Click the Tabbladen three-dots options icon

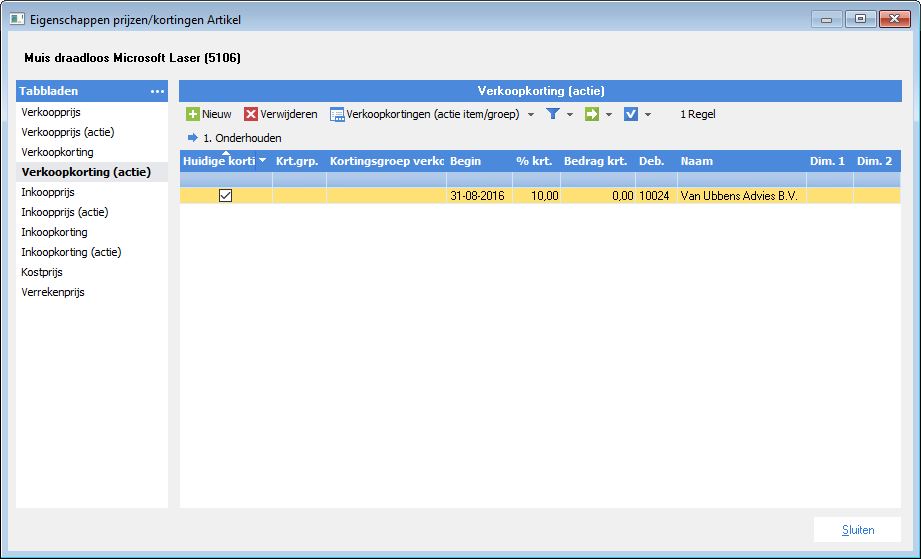point(157,92)
